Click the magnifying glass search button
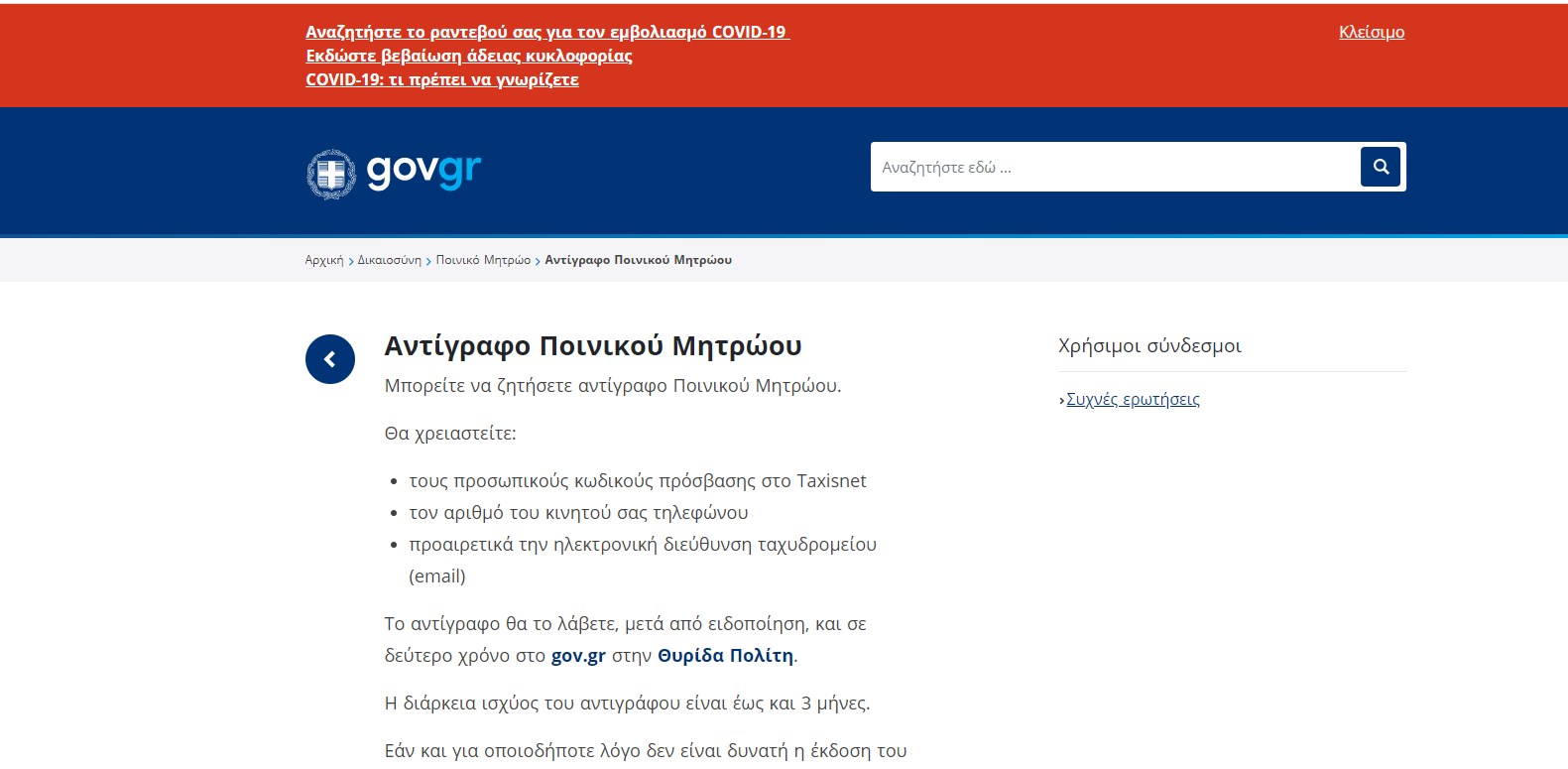1568x769 pixels. (1380, 167)
